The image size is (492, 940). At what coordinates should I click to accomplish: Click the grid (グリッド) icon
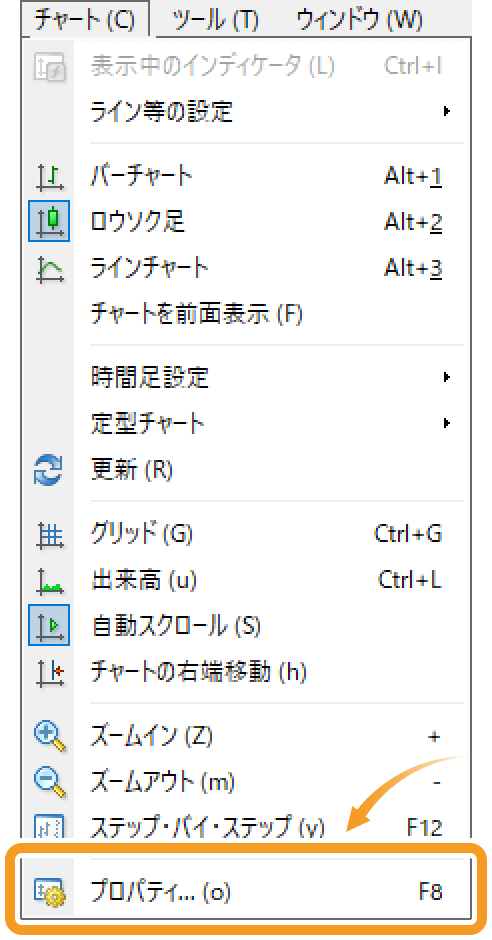pyautogui.click(x=49, y=533)
